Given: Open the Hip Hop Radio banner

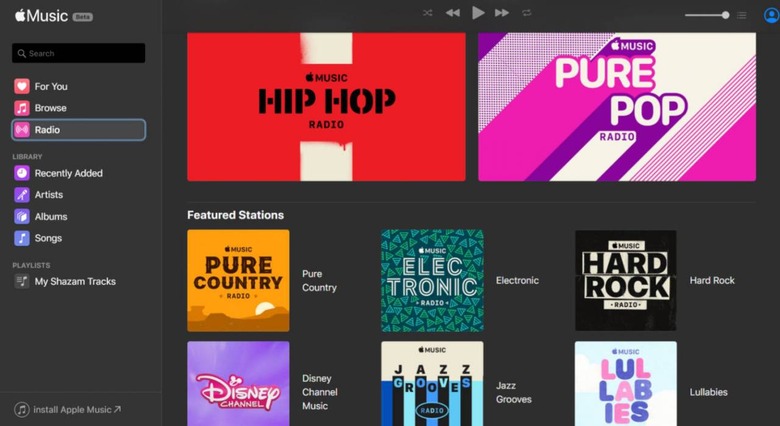Looking at the screenshot, I should [x=326, y=107].
